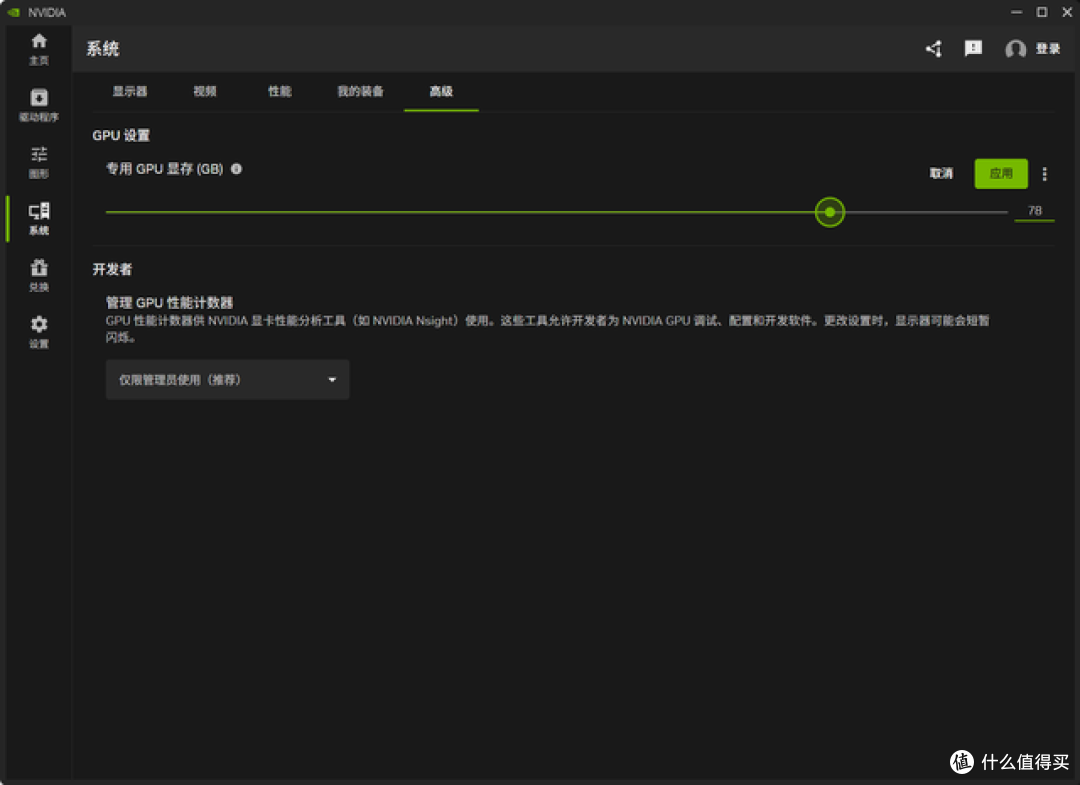Select the System (系统) sidebar icon
The image size is (1080, 785).
coord(39,219)
